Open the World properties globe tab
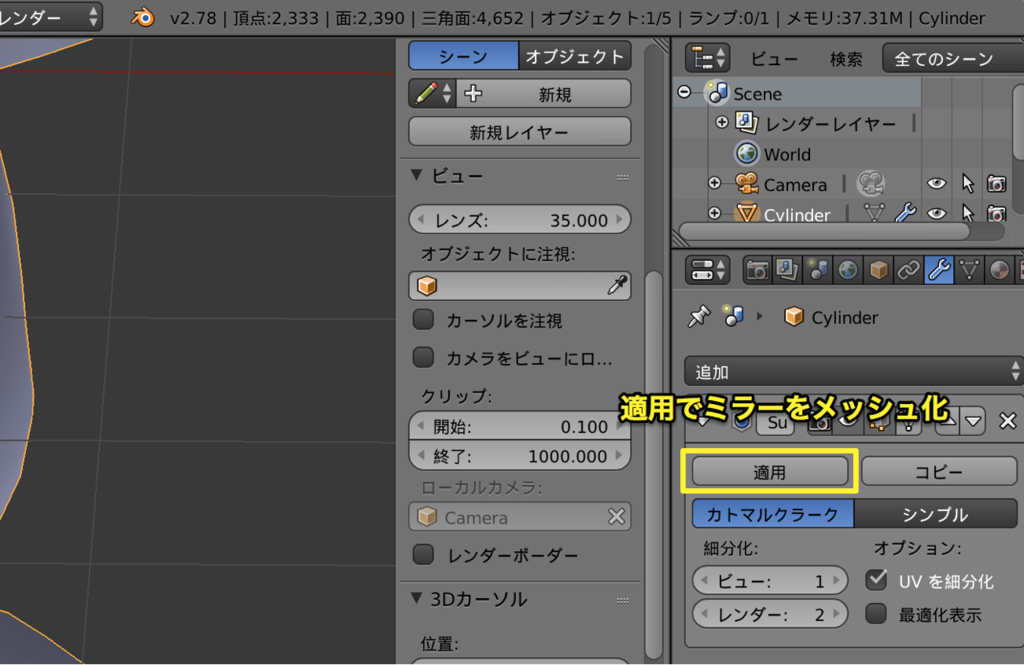This screenshot has height=665, width=1024. 848,270
